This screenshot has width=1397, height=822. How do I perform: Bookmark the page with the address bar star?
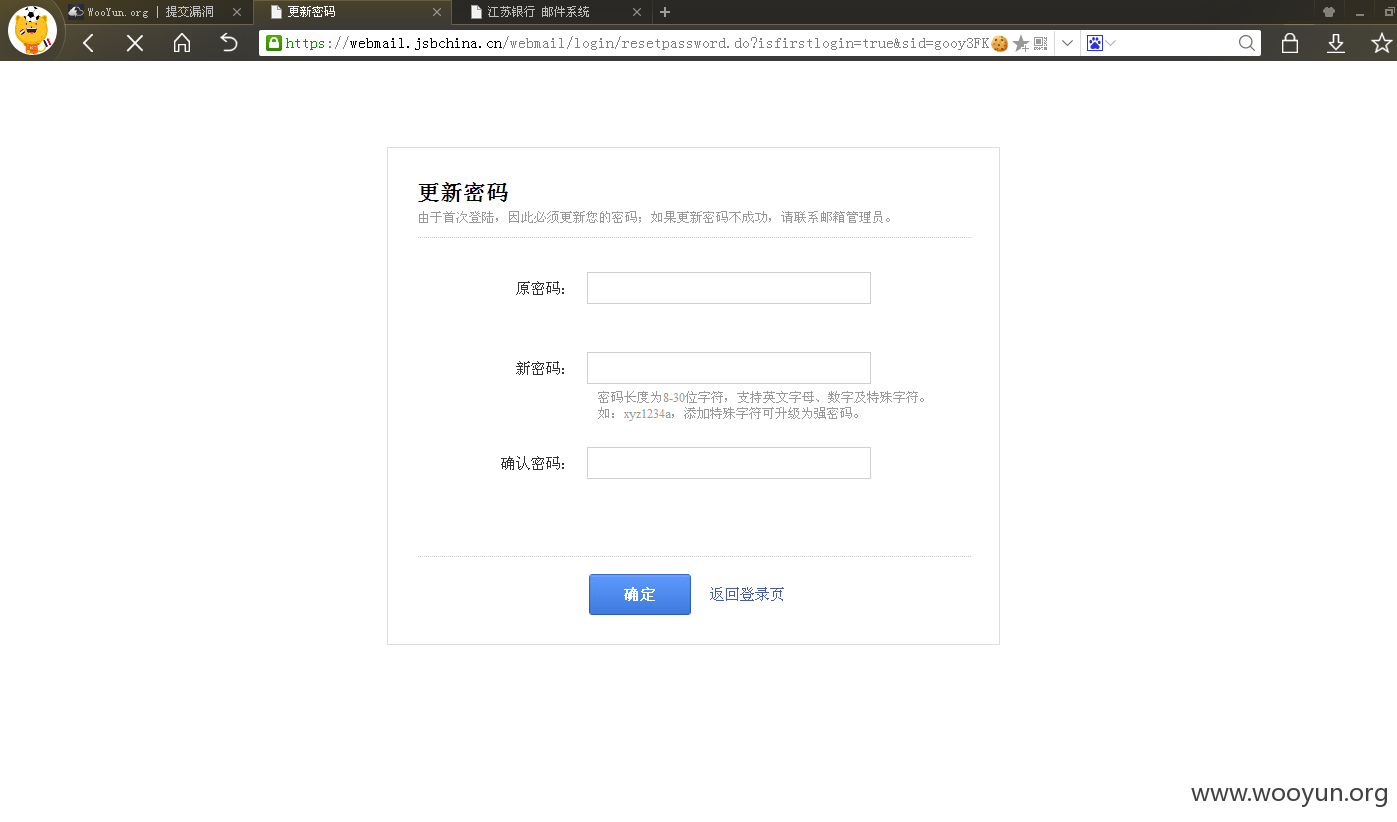[x=1020, y=43]
